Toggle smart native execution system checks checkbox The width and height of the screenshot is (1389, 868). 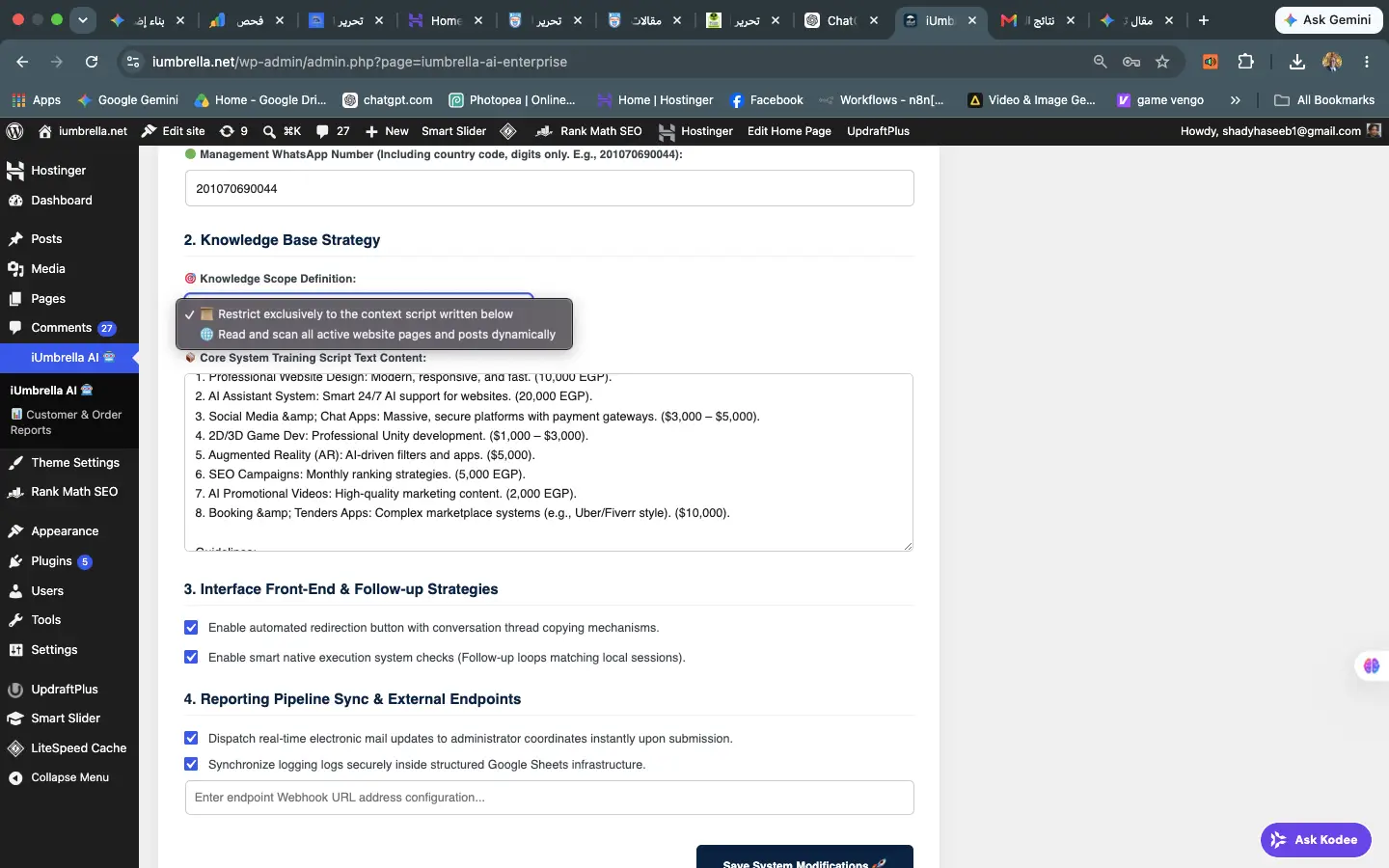[191, 658]
